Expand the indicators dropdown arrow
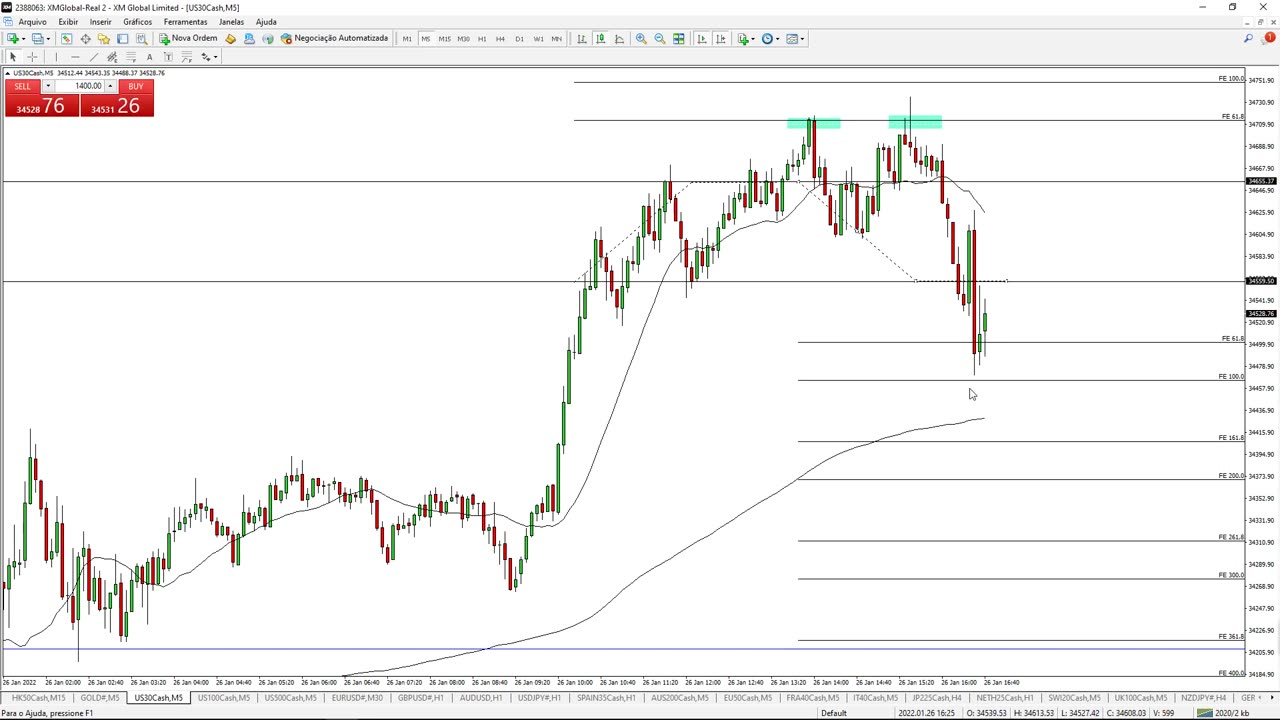The image size is (1280, 720). (753, 39)
